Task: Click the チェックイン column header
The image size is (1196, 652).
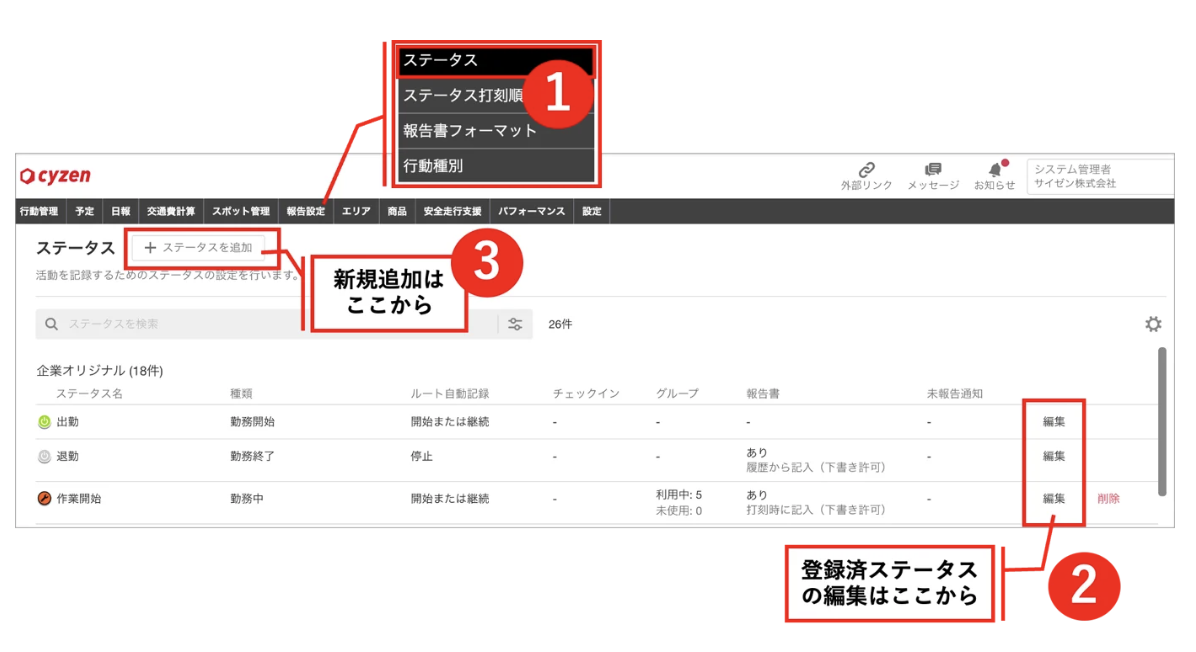Action: pyautogui.click(x=586, y=393)
